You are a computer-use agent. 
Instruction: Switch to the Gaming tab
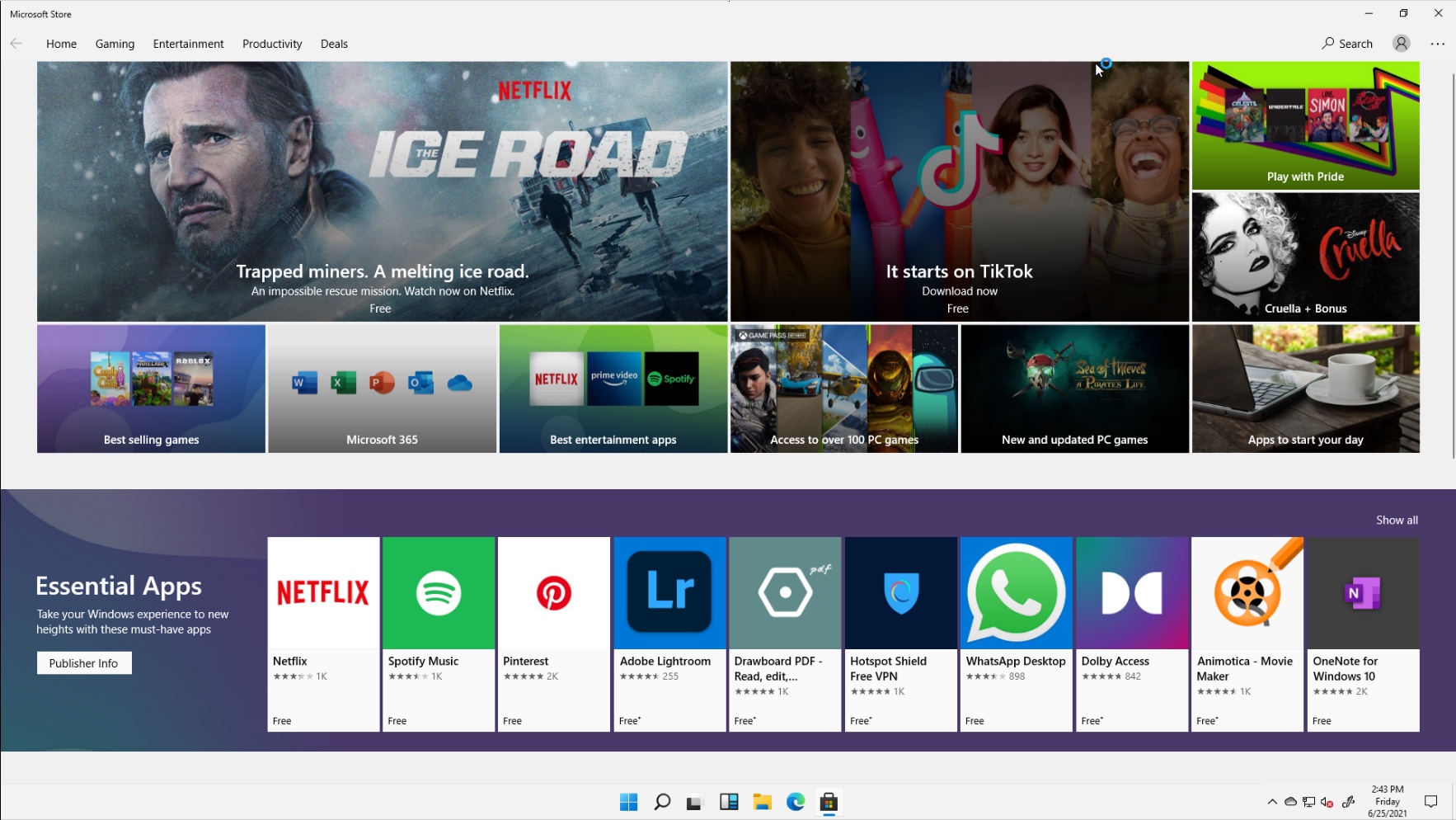(x=115, y=44)
